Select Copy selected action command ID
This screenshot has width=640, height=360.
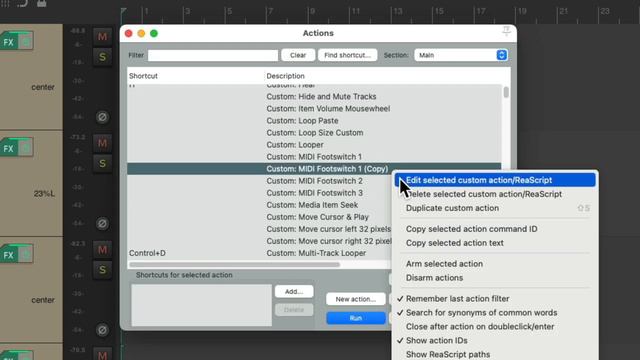(x=495, y=229)
